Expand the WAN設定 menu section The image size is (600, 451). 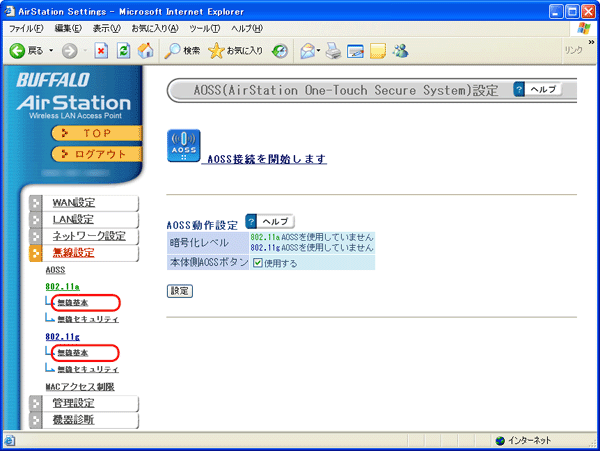[84, 203]
